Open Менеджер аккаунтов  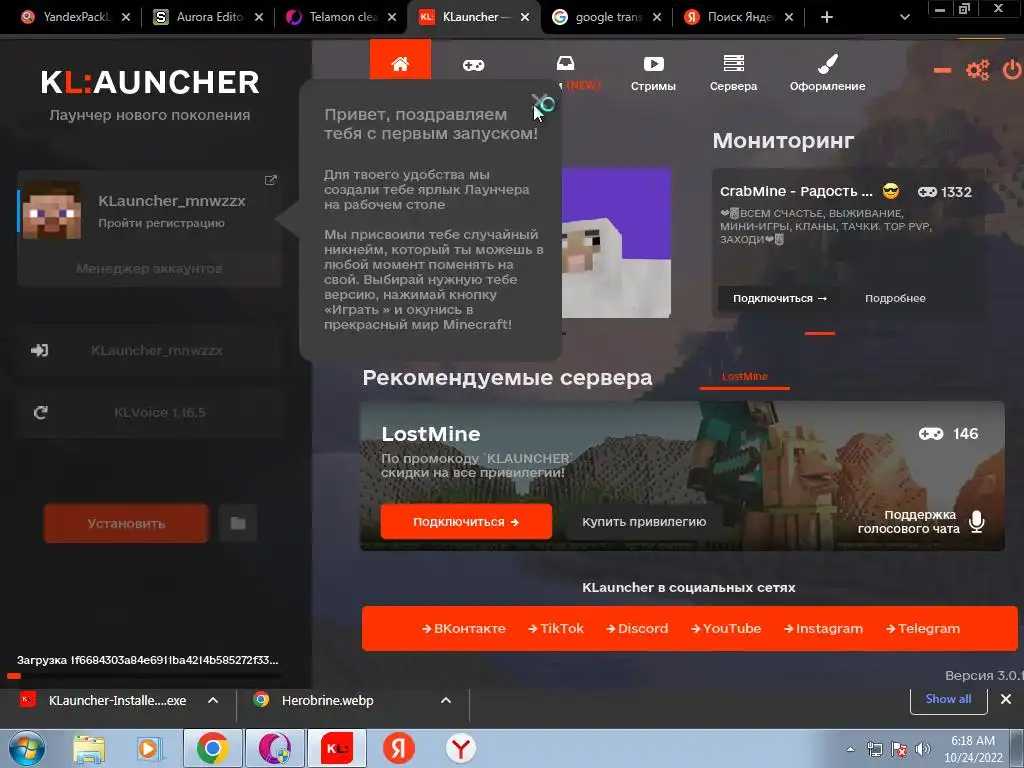(x=149, y=268)
